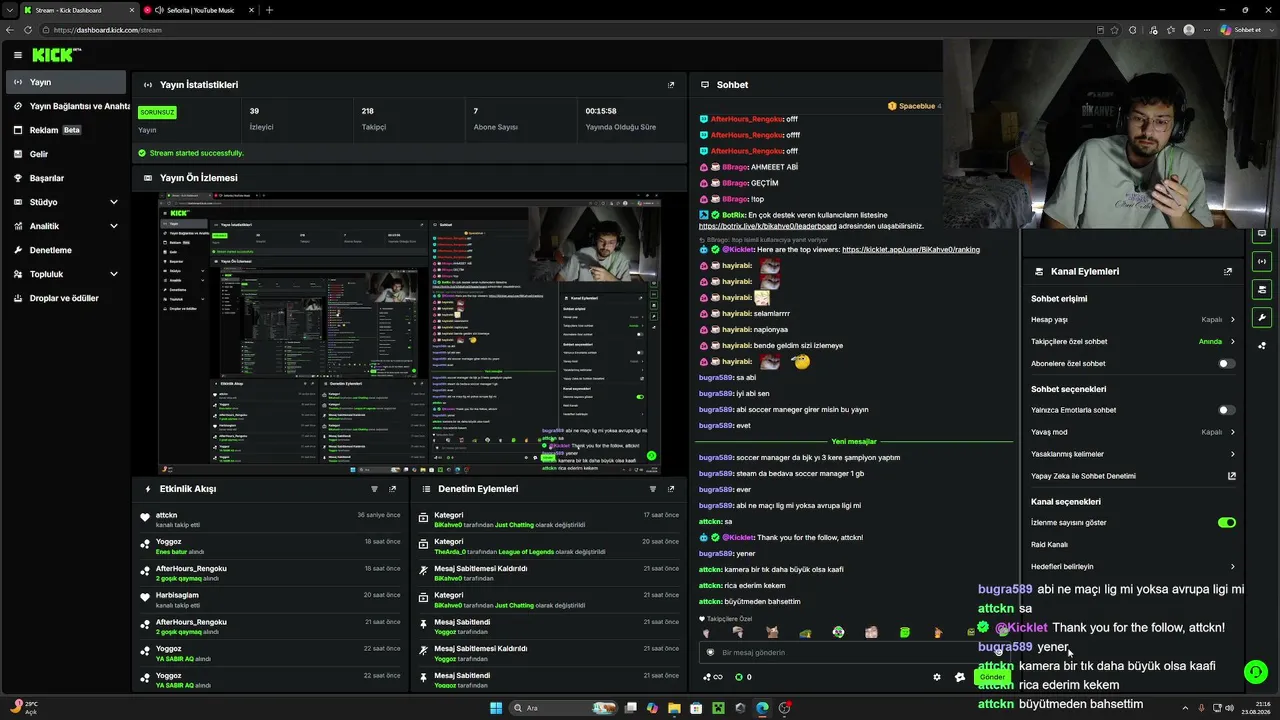Click username bugra589 on message 'evet'
The height and width of the screenshot is (720, 1280).
tap(716, 426)
